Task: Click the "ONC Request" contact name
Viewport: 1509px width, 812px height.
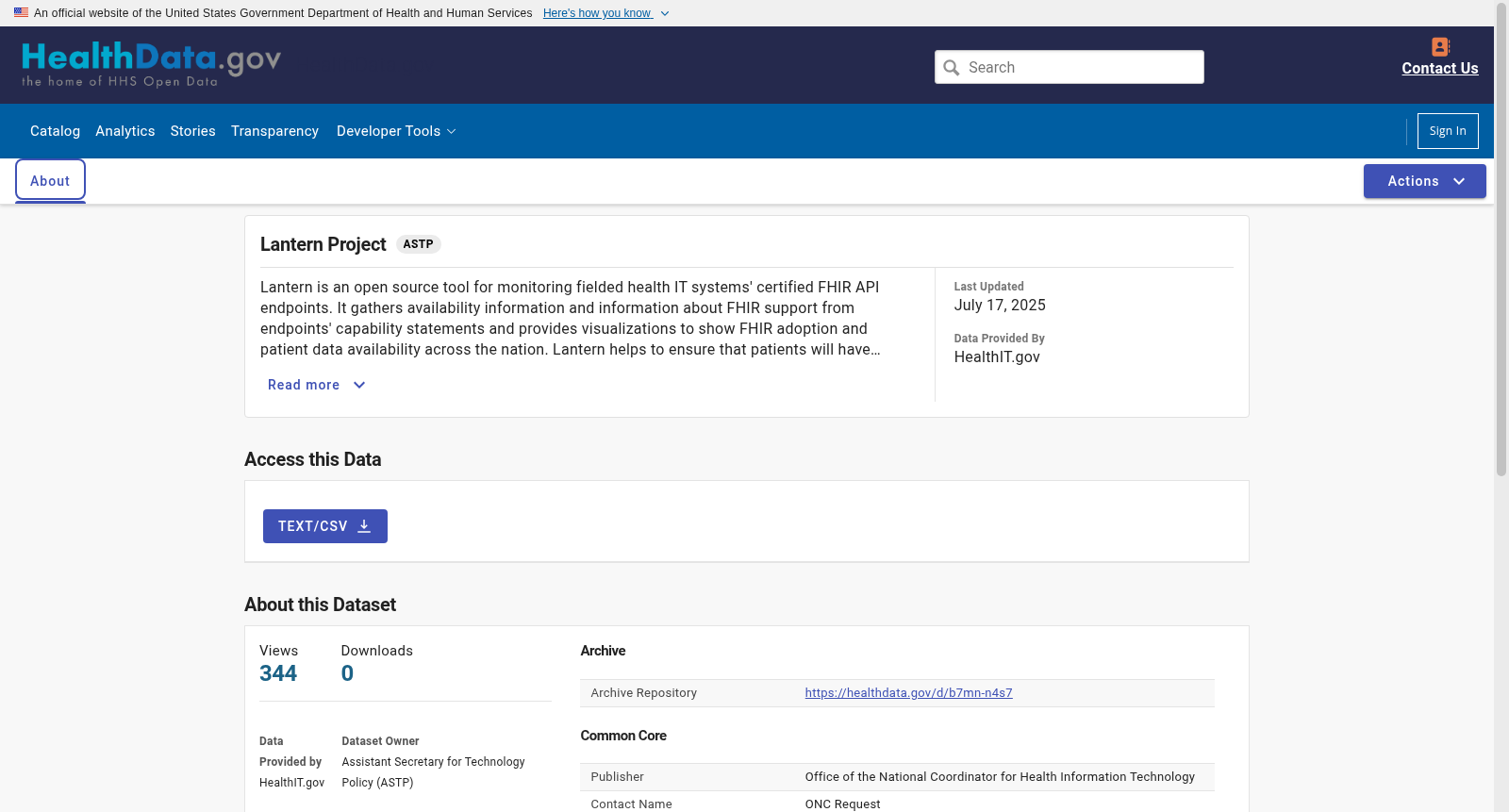Action: coord(842,804)
